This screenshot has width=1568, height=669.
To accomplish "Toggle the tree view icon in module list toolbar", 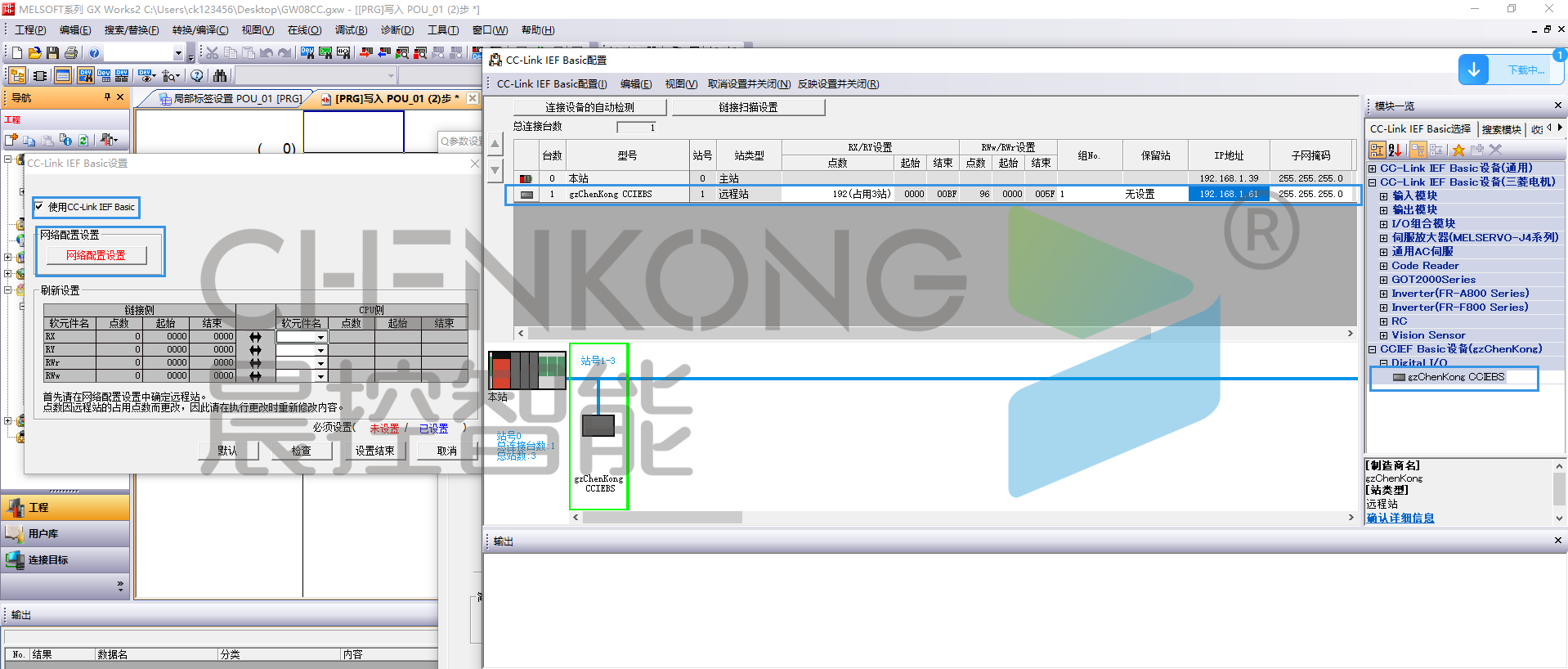I will [1378, 150].
